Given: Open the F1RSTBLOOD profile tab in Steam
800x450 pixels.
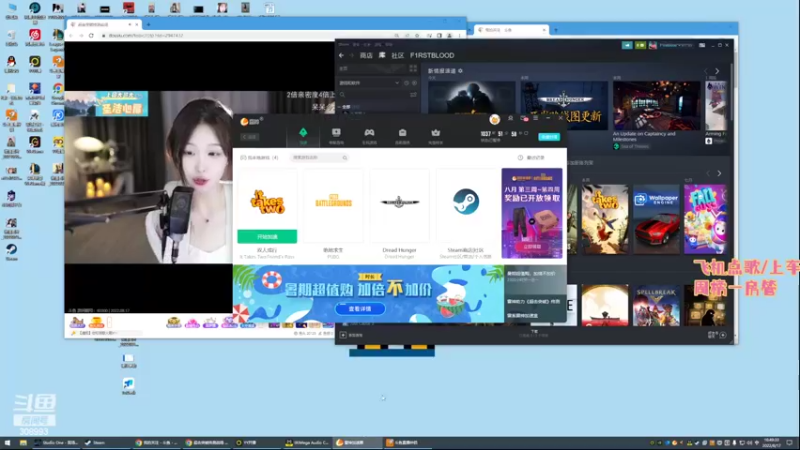Looking at the screenshot, I should [432, 55].
